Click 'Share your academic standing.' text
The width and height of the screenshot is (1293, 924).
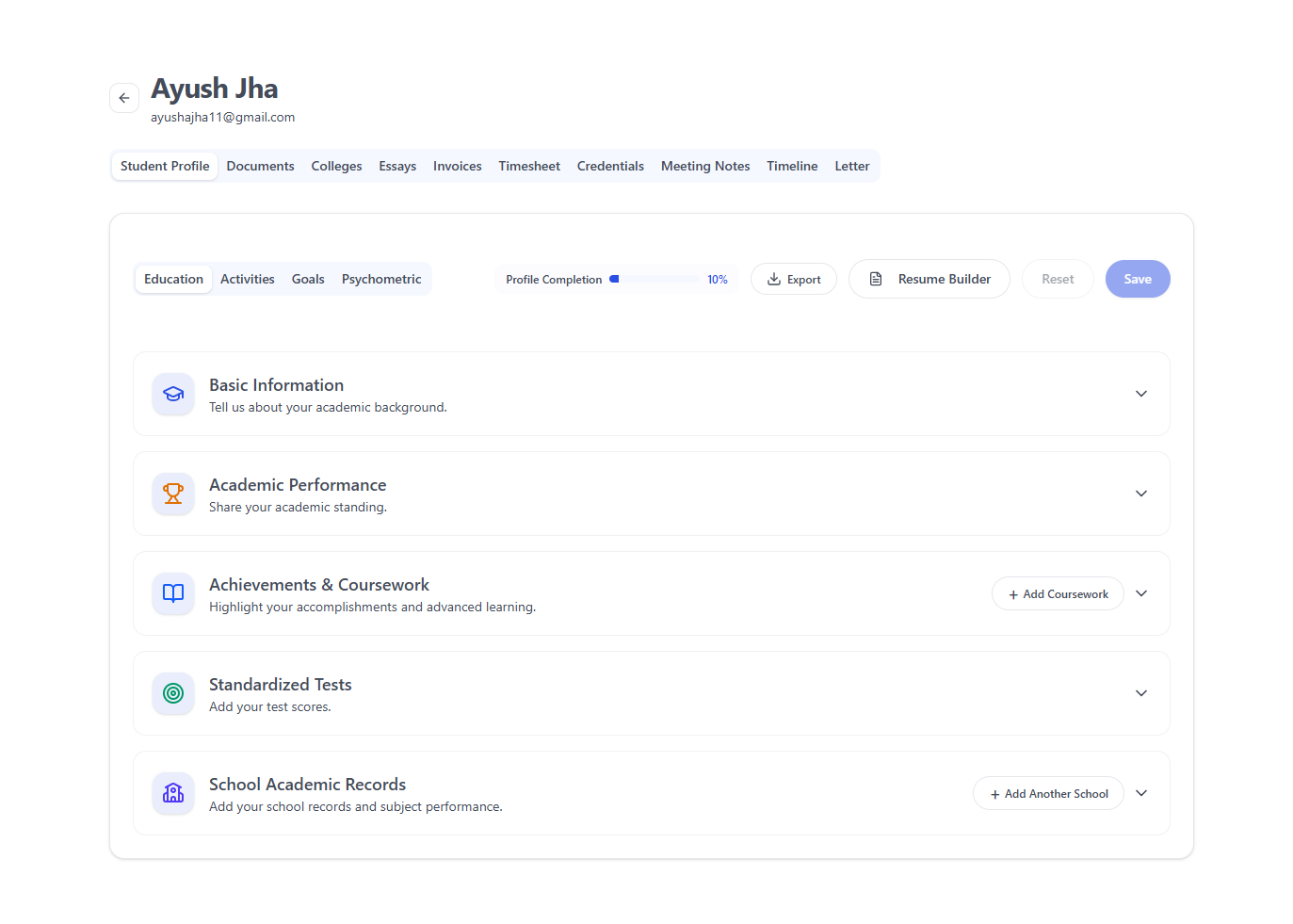point(298,507)
